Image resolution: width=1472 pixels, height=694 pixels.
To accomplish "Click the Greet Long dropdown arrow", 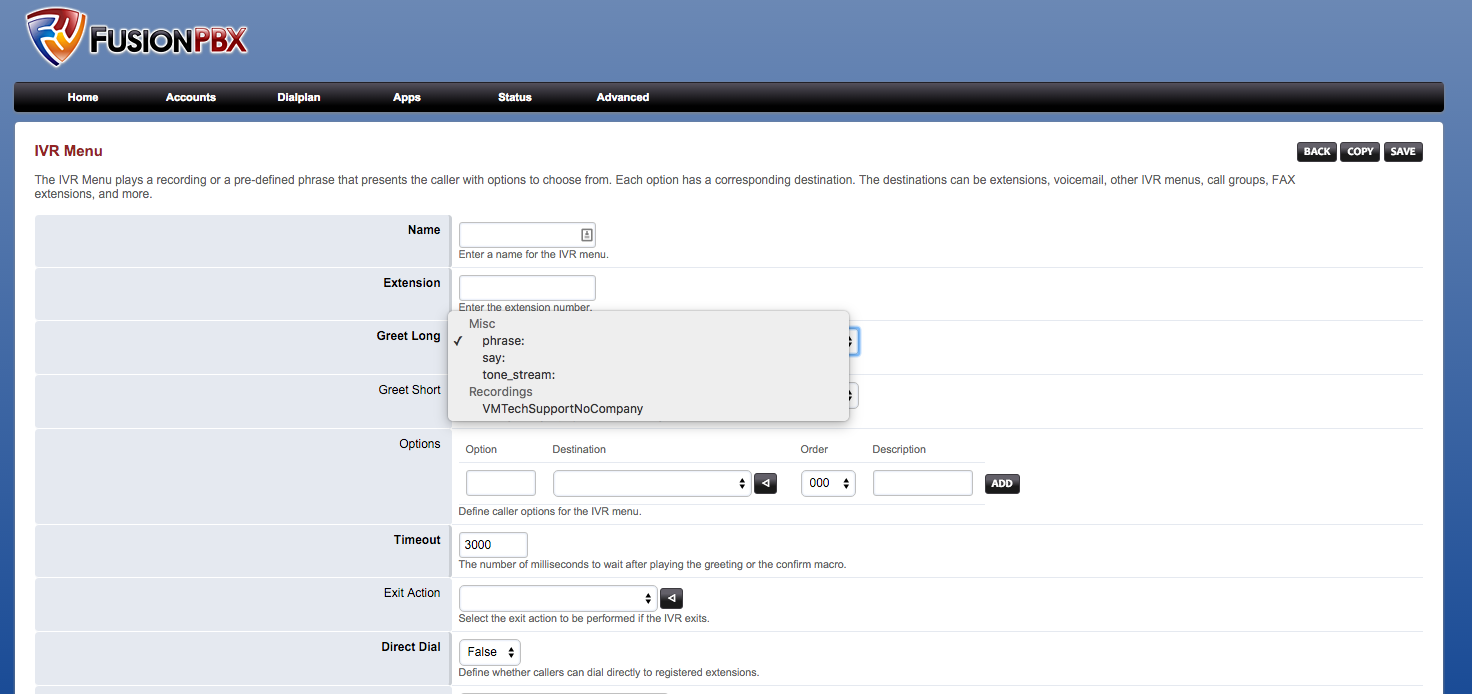I will point(852,342).
